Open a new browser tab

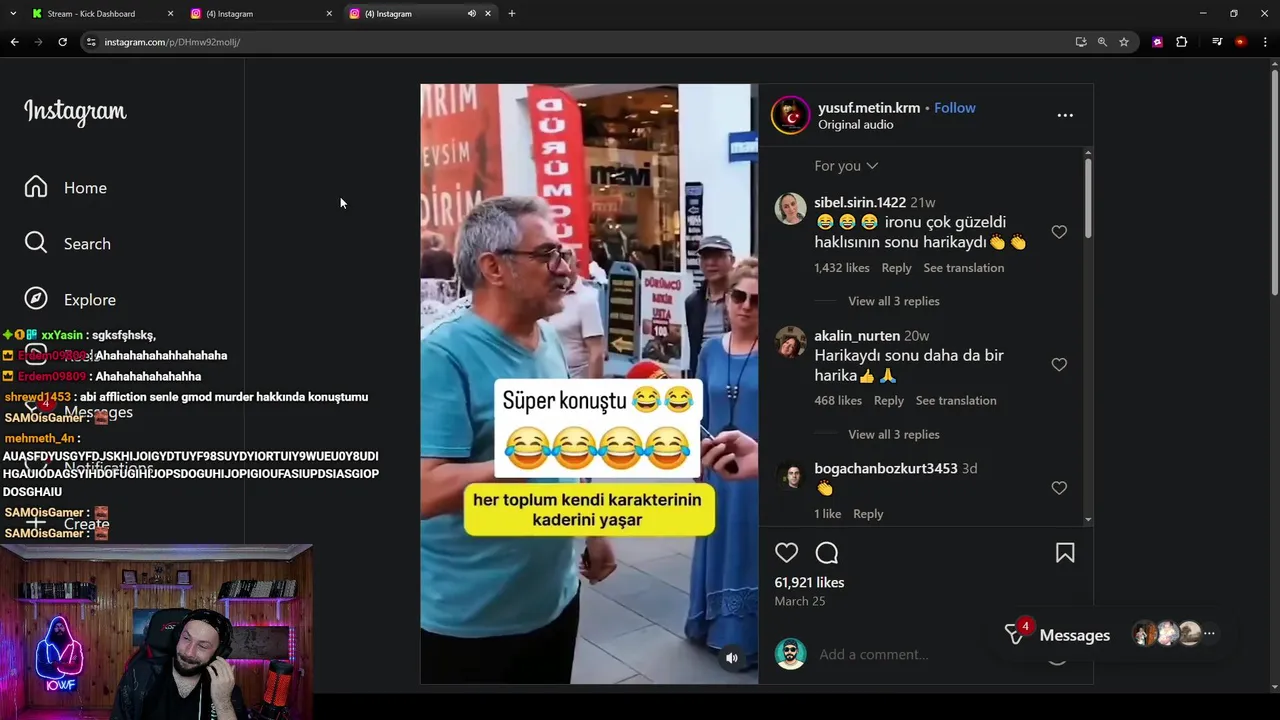[x=512, y=14]
